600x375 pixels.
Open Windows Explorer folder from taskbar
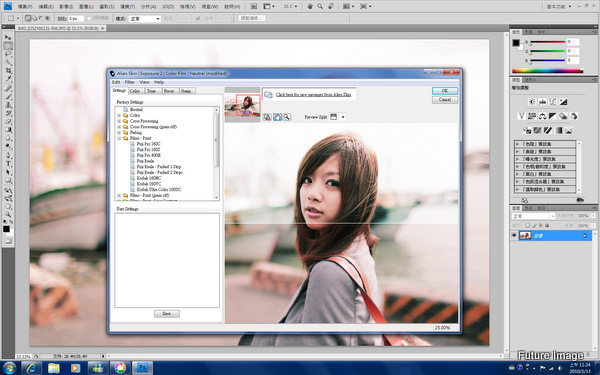pos(54,368)
